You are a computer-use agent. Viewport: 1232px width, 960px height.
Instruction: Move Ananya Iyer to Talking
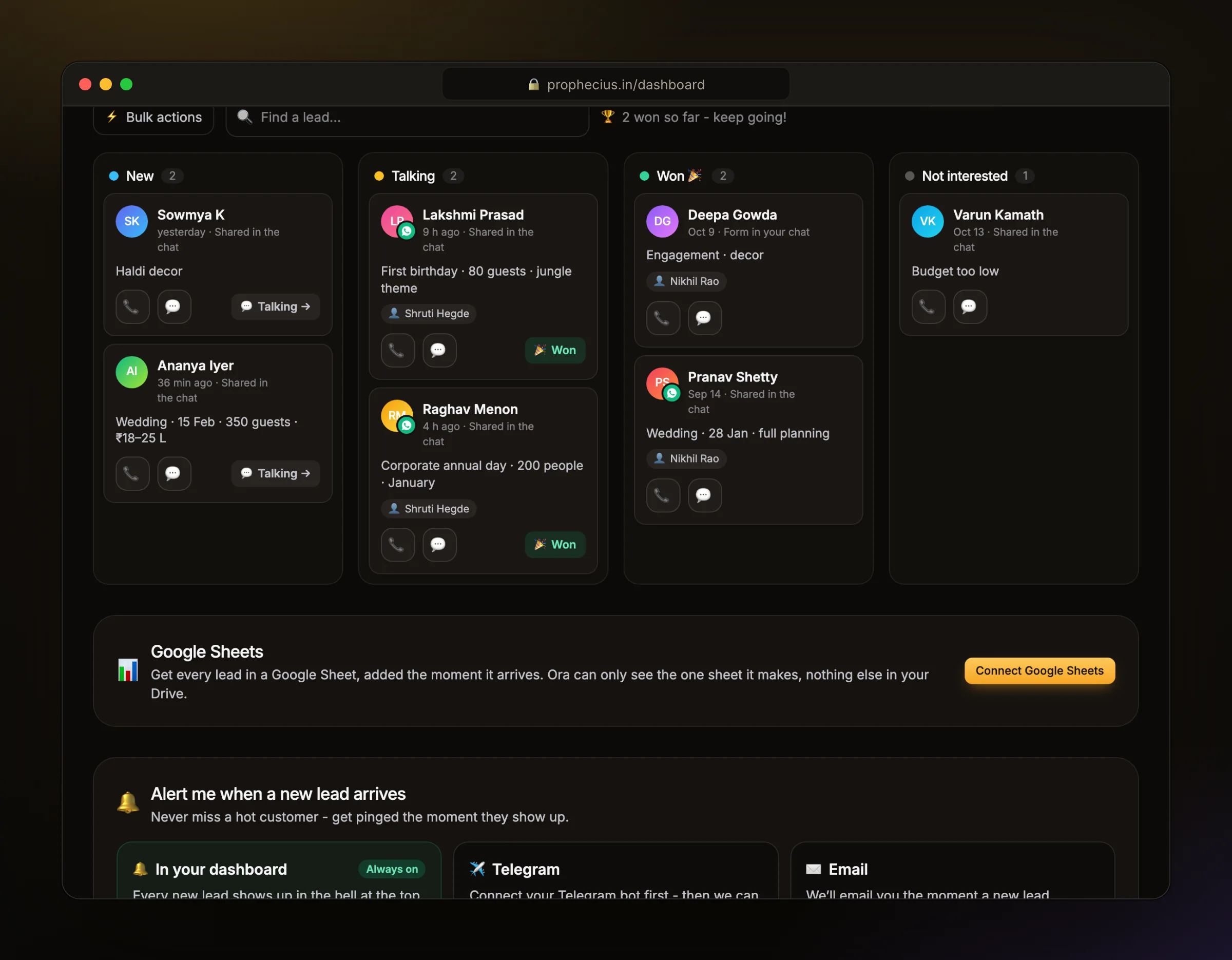point(275,473)
